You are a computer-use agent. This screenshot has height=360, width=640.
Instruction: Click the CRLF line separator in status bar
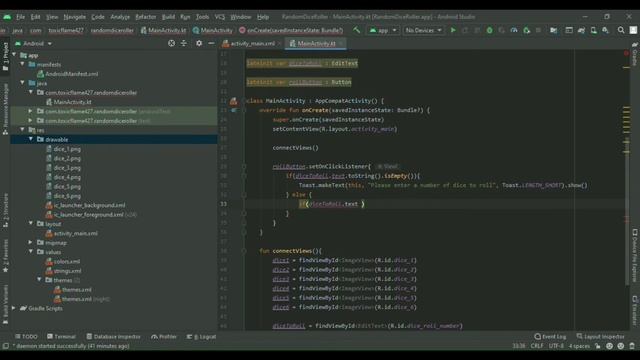[x=537, y=346]
